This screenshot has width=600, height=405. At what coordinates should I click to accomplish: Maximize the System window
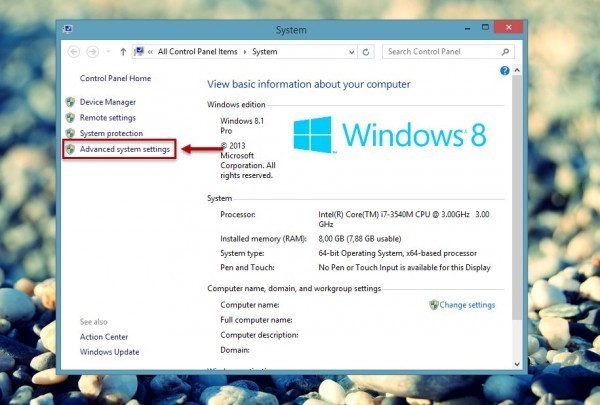(x=485, y=27)
